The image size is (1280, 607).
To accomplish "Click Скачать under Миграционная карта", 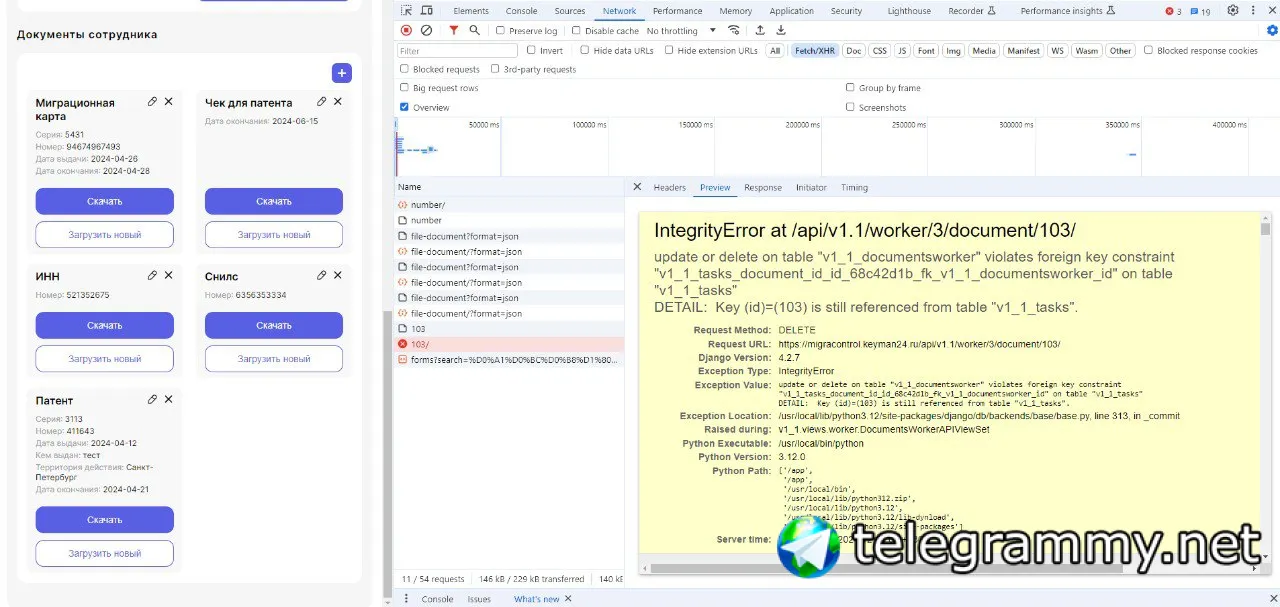I will click(x=105, y=201).
